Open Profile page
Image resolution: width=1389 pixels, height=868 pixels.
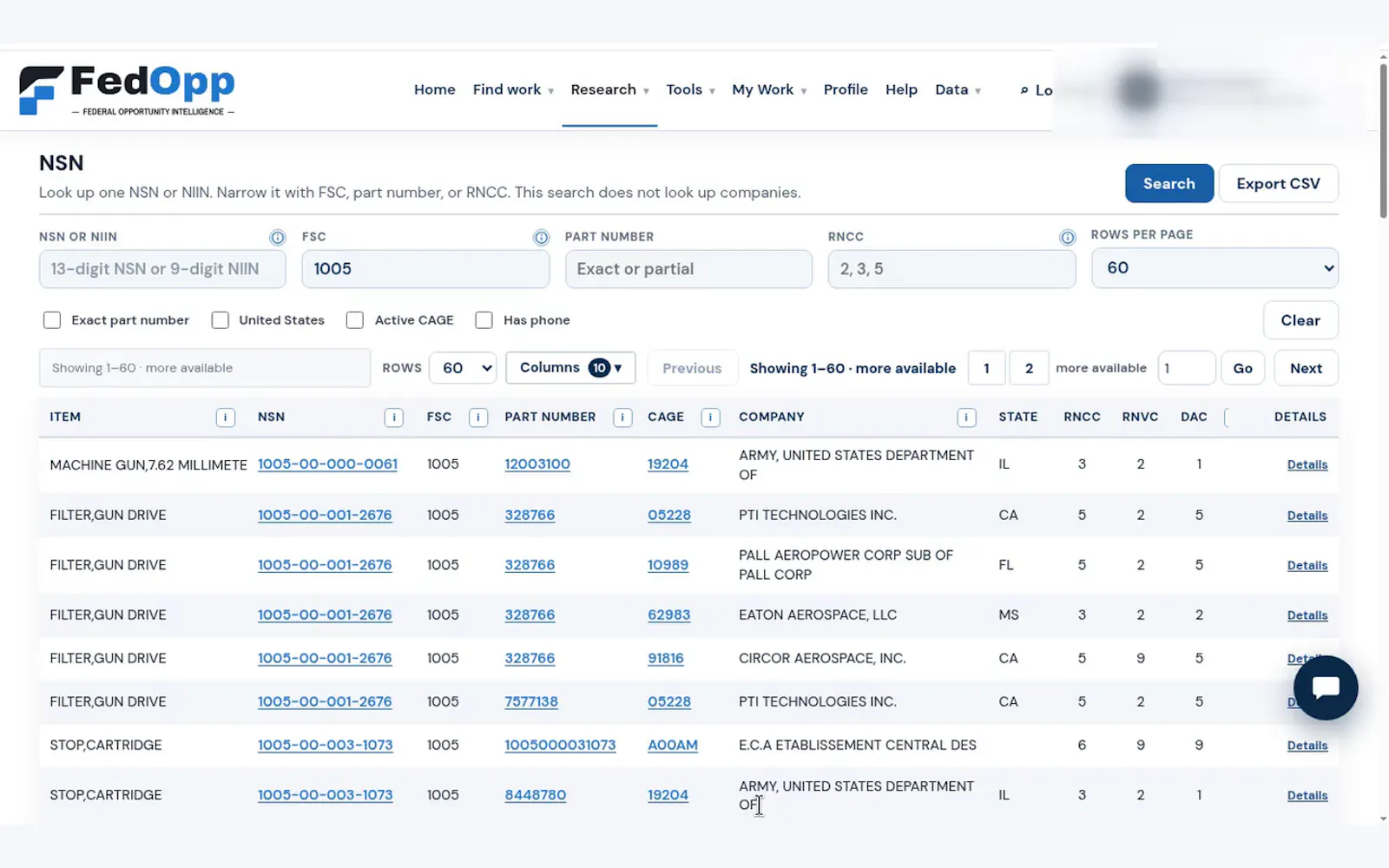[846, 89]
